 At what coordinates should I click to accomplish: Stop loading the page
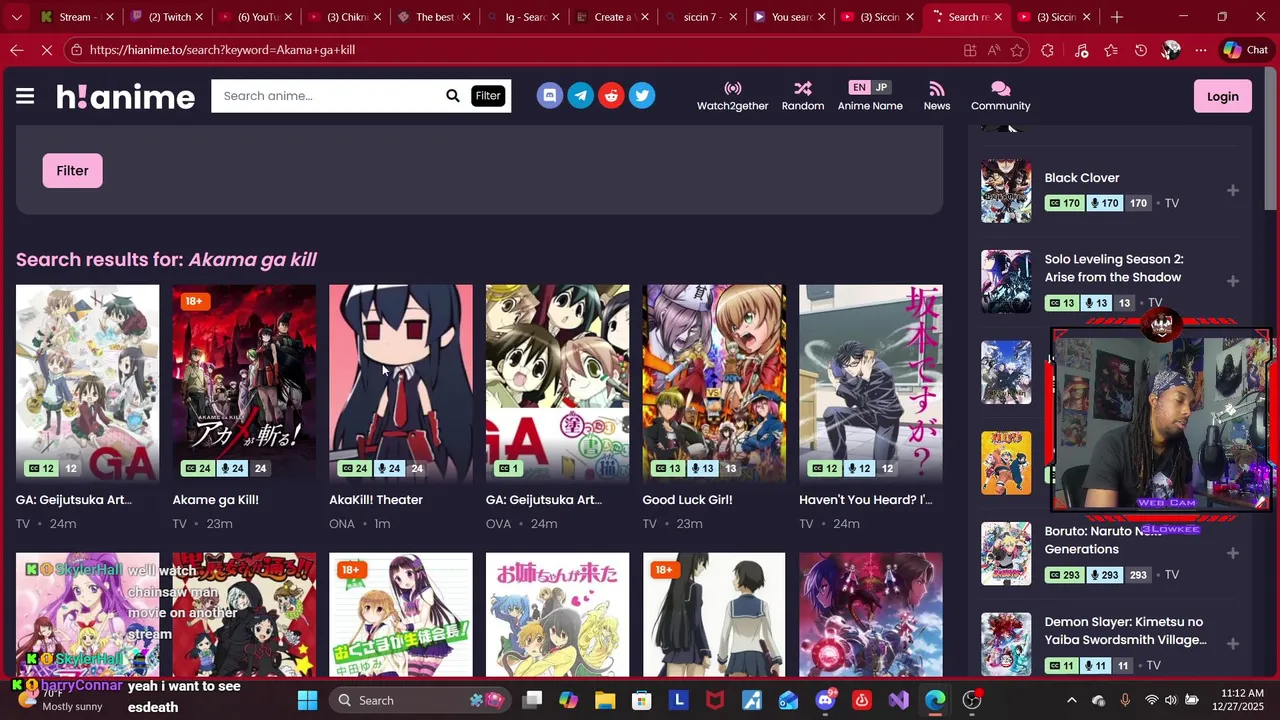pos(47,50)
